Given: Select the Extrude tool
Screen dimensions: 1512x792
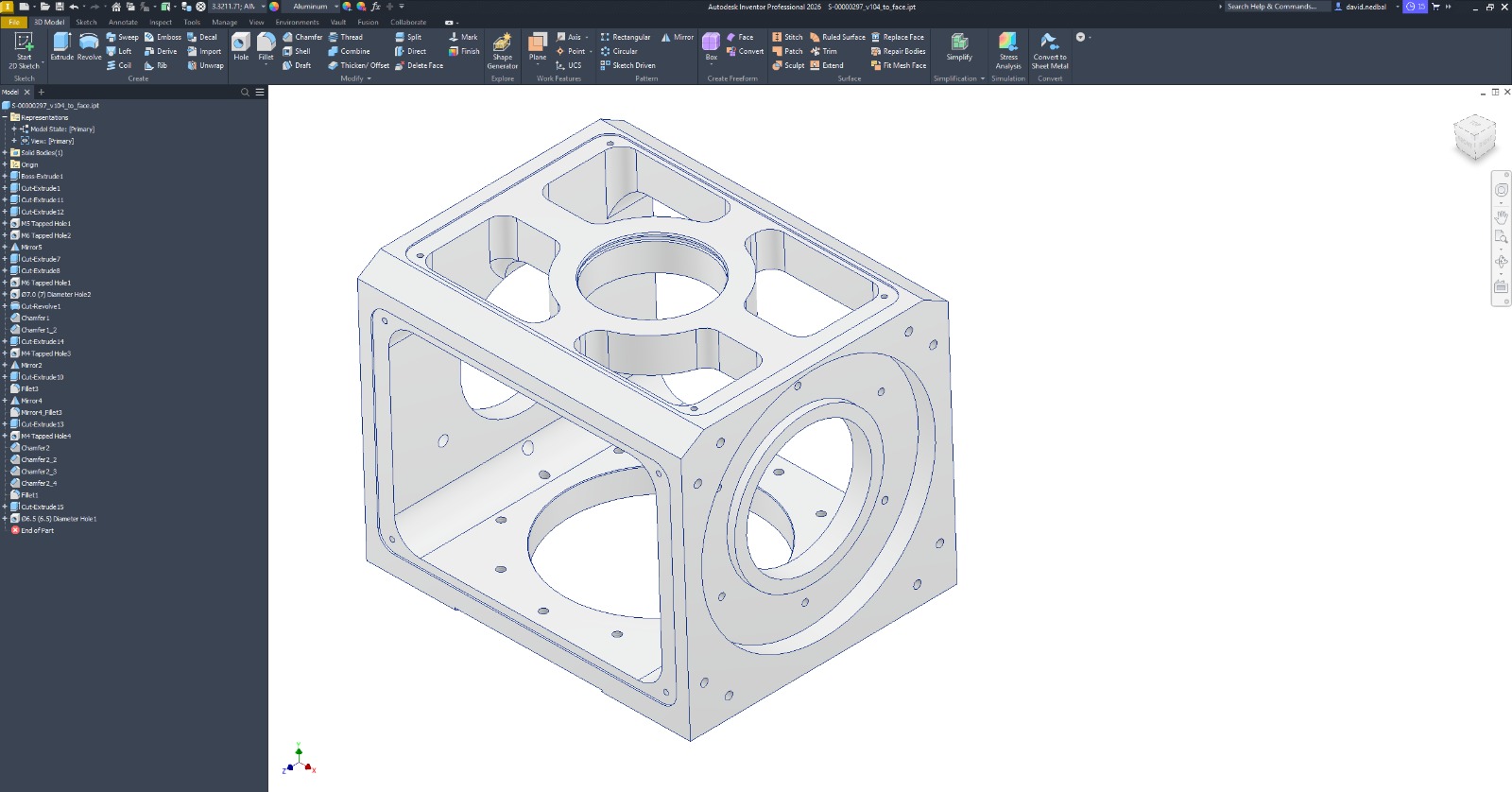Looking at the screenshot, I should [x=62, y=46].
